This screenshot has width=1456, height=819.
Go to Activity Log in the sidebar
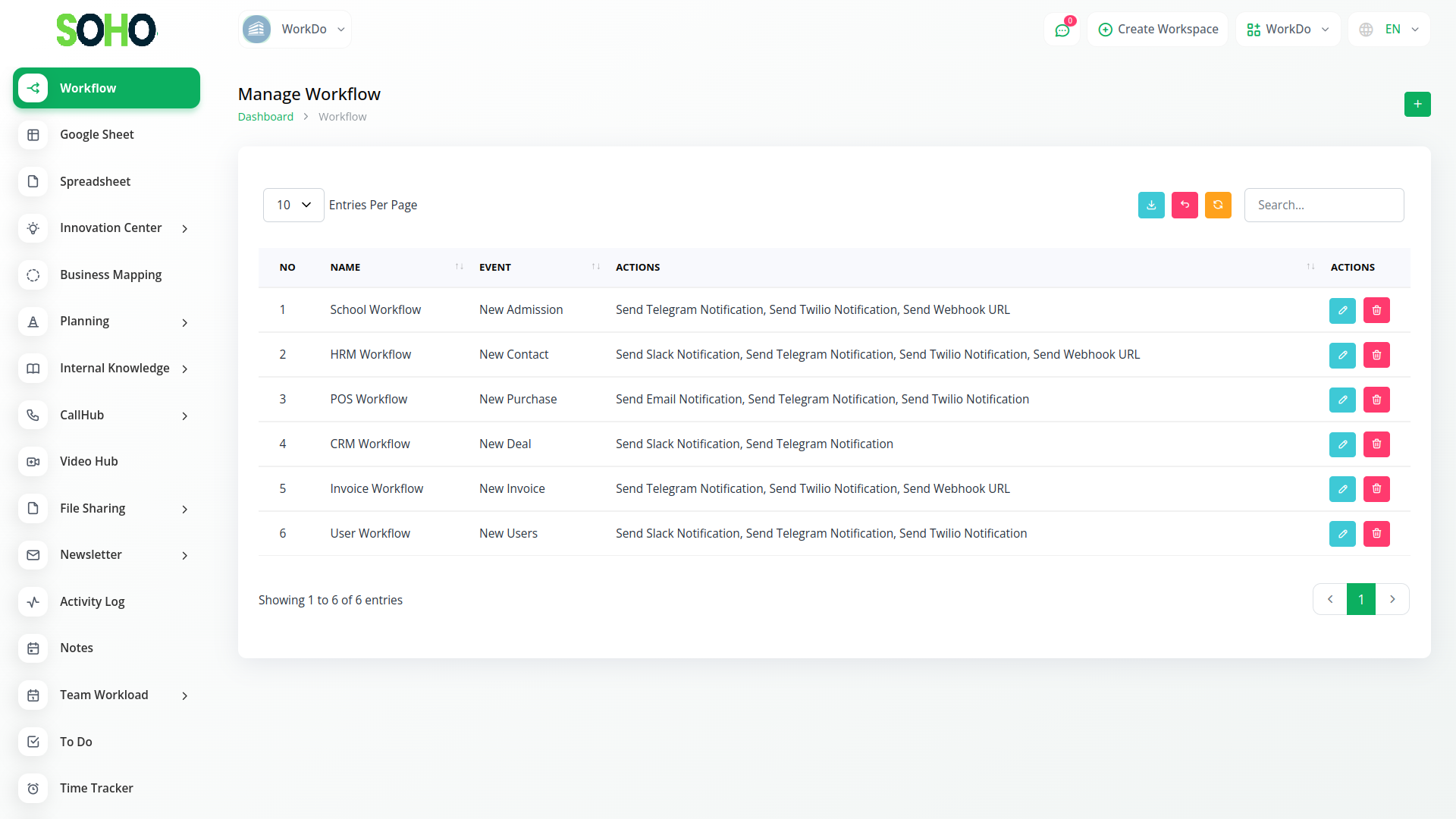tap(92, 602)
